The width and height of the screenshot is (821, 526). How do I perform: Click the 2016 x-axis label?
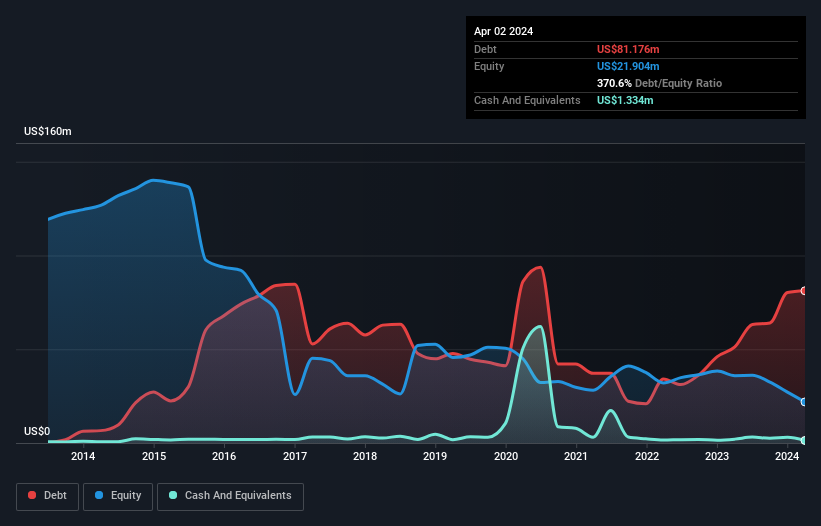[224, 456]
